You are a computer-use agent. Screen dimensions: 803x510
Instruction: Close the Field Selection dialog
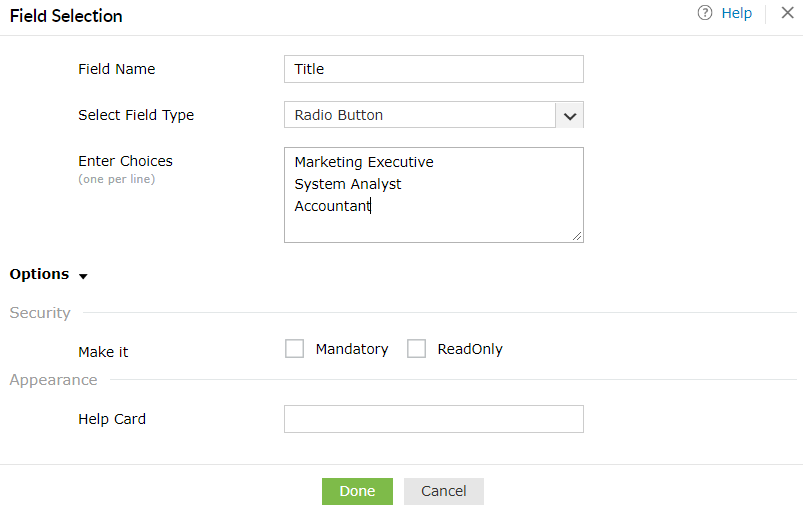coord(787,13)
